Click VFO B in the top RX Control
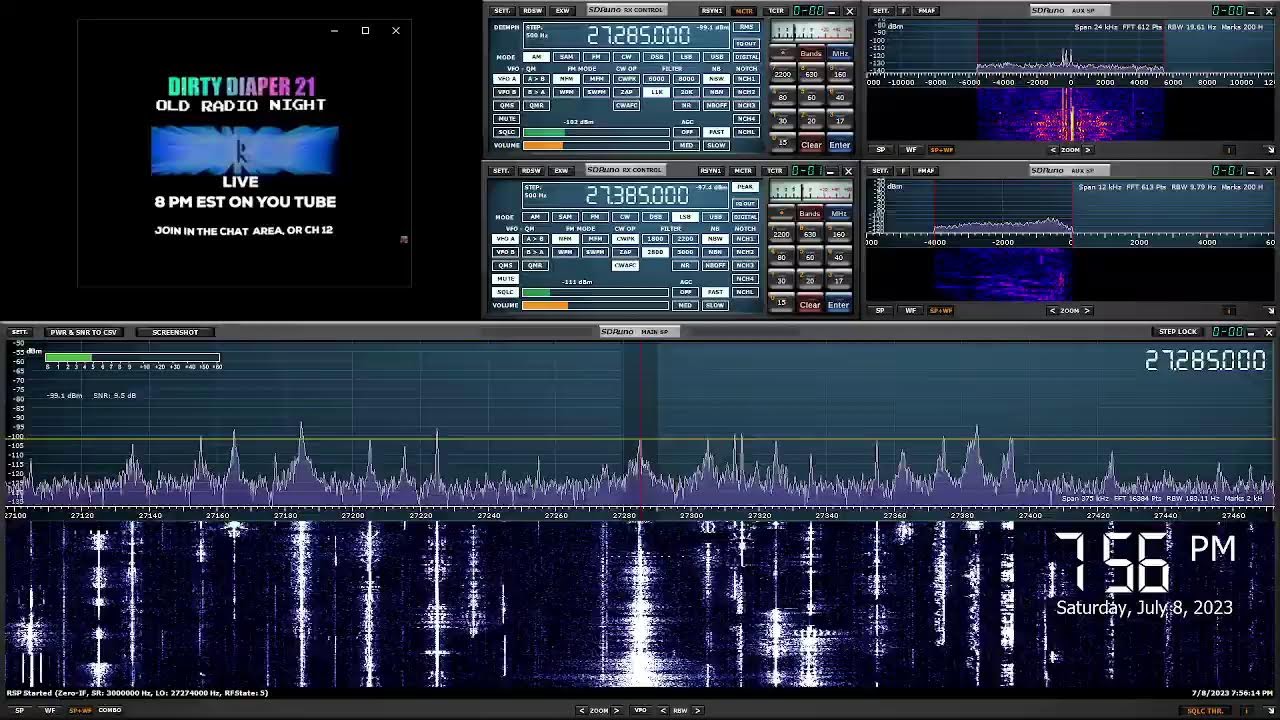Image resolution: width=1280 pixels, height=720 pixels. (506, 92)
